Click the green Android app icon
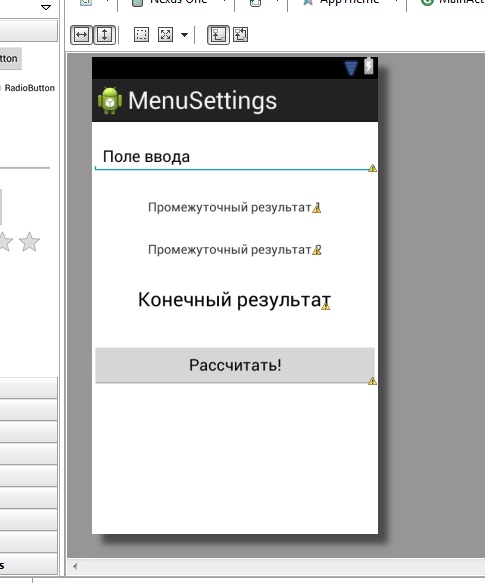This screenshot has height=583, width=485. click(x=110, y=100)
